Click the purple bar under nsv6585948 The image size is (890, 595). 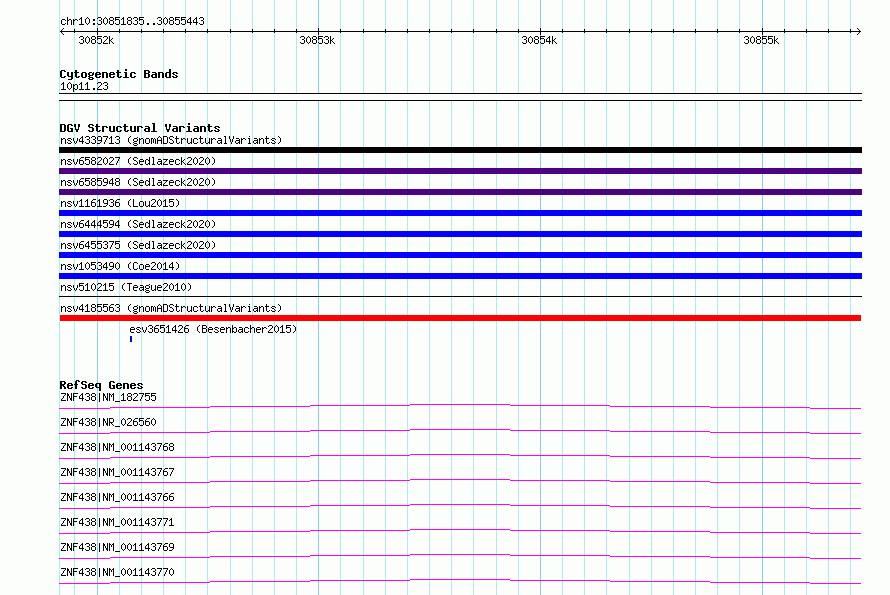[x=460, y=192]
